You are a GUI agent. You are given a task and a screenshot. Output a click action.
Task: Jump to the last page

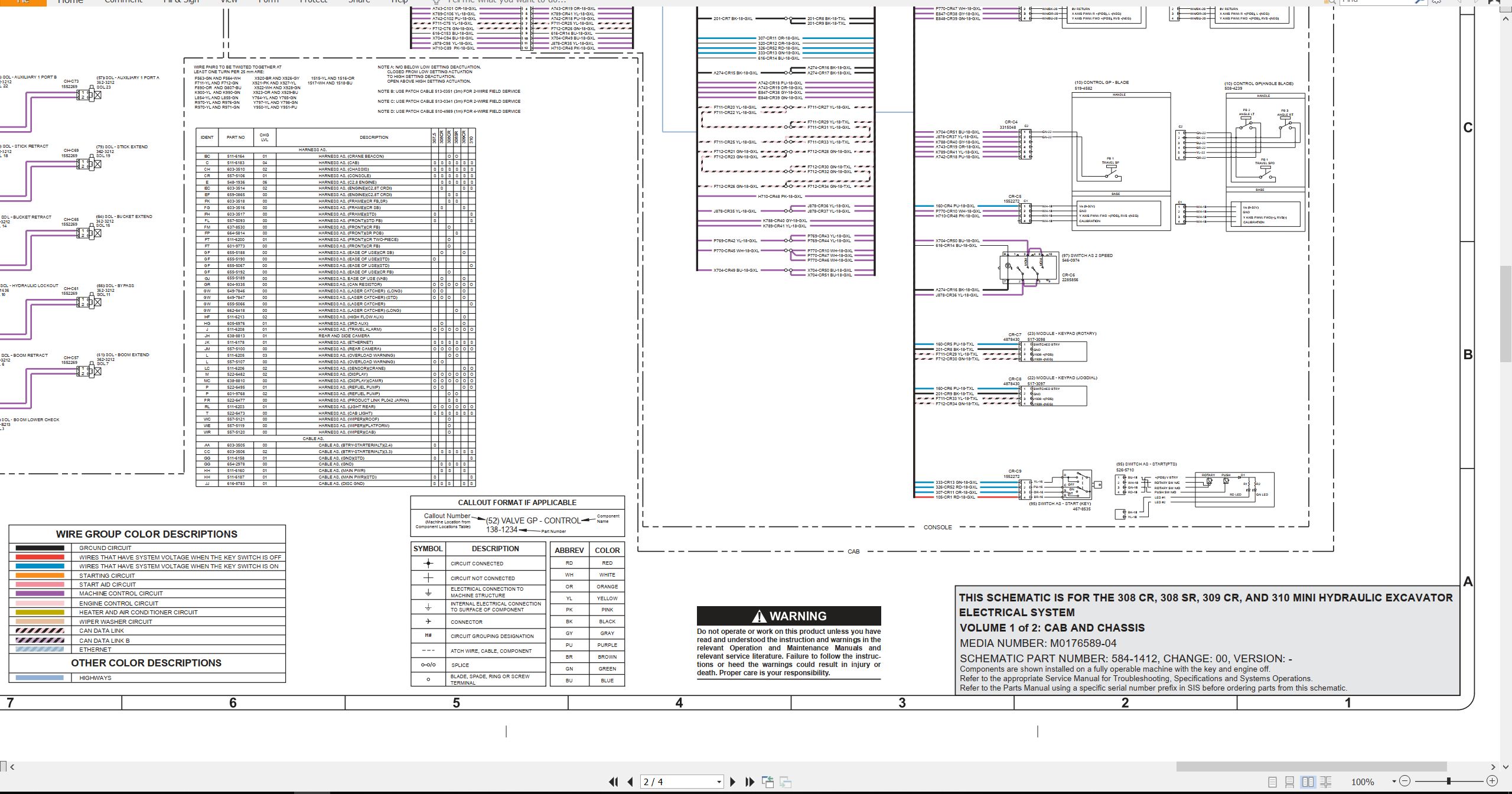(x=750, y=782)
